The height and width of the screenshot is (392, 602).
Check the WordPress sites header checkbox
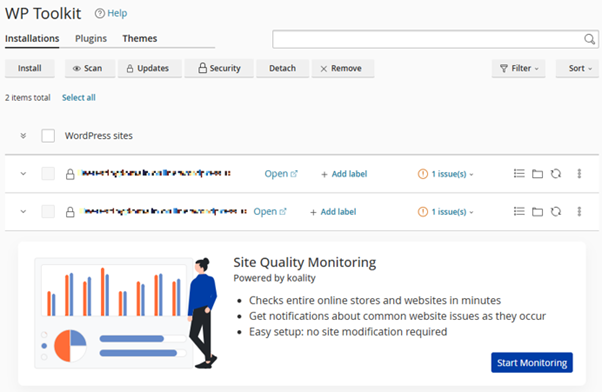(x=48, y=136)
